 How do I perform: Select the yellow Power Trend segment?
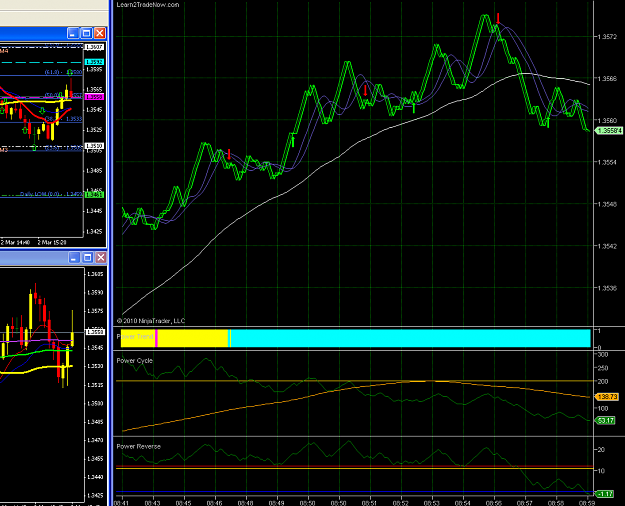[192, 338]
